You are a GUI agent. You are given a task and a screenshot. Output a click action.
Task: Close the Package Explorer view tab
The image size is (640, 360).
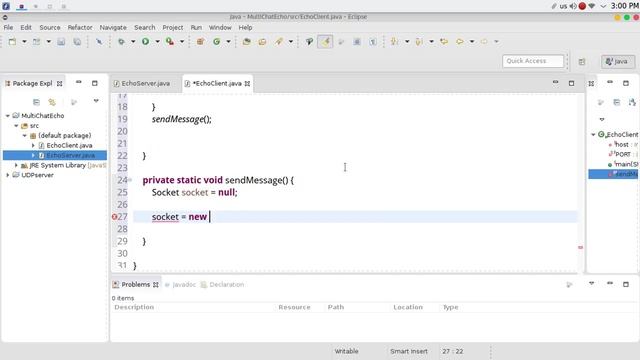[60, 84]
